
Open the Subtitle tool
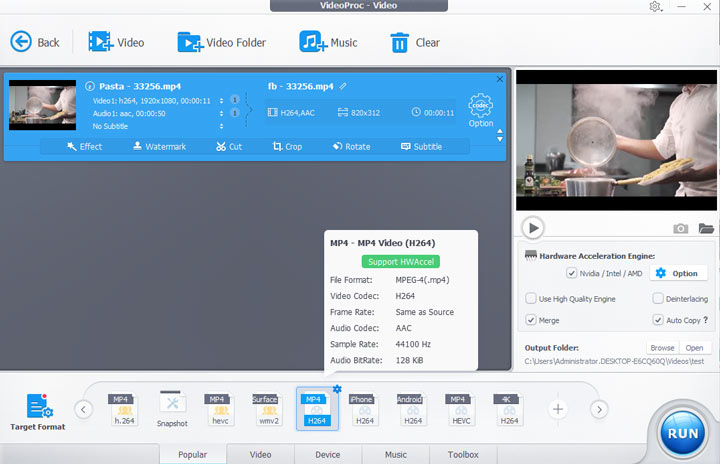coord(421,147)
